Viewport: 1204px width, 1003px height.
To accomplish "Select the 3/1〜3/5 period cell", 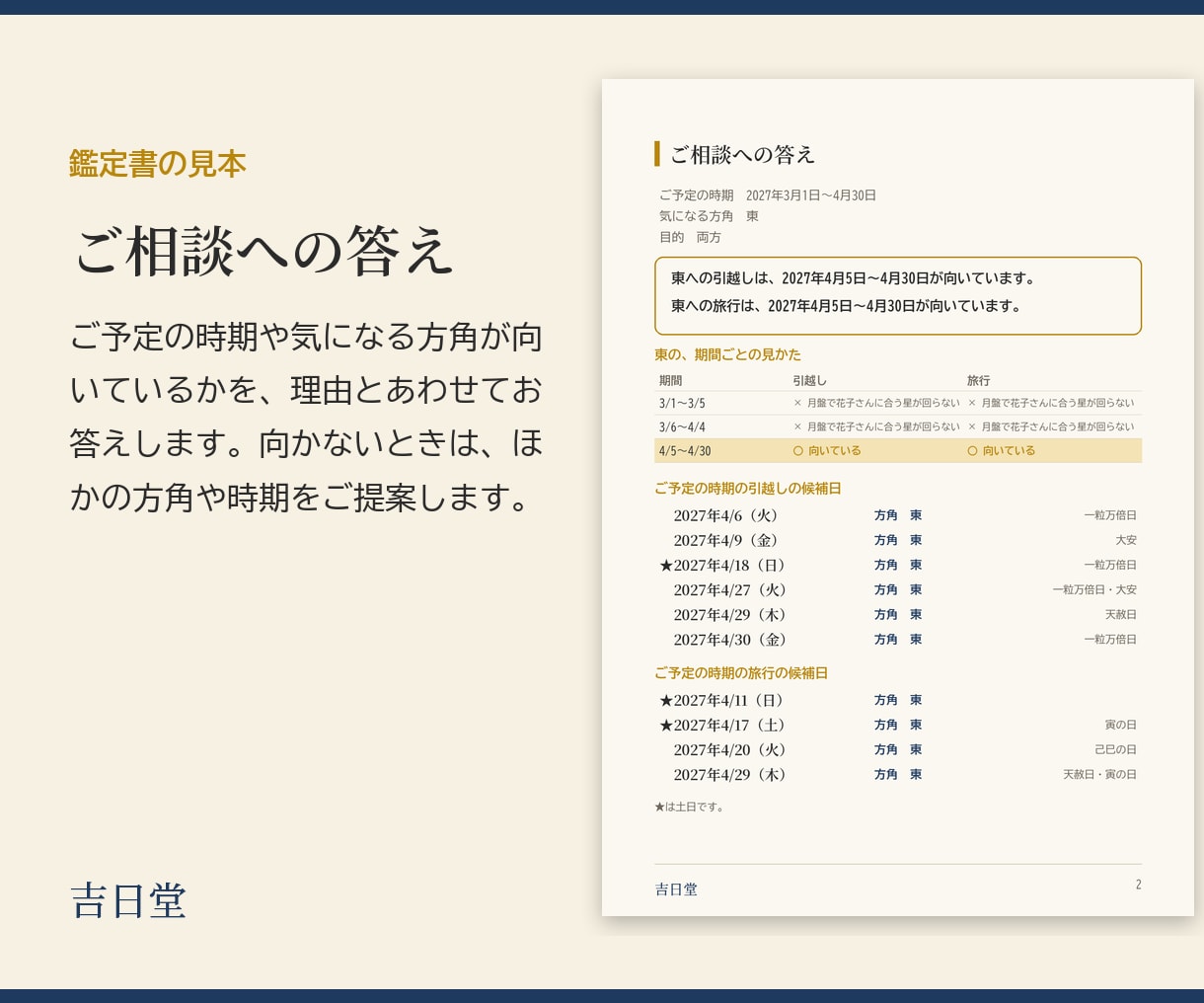I will (682, 403).
